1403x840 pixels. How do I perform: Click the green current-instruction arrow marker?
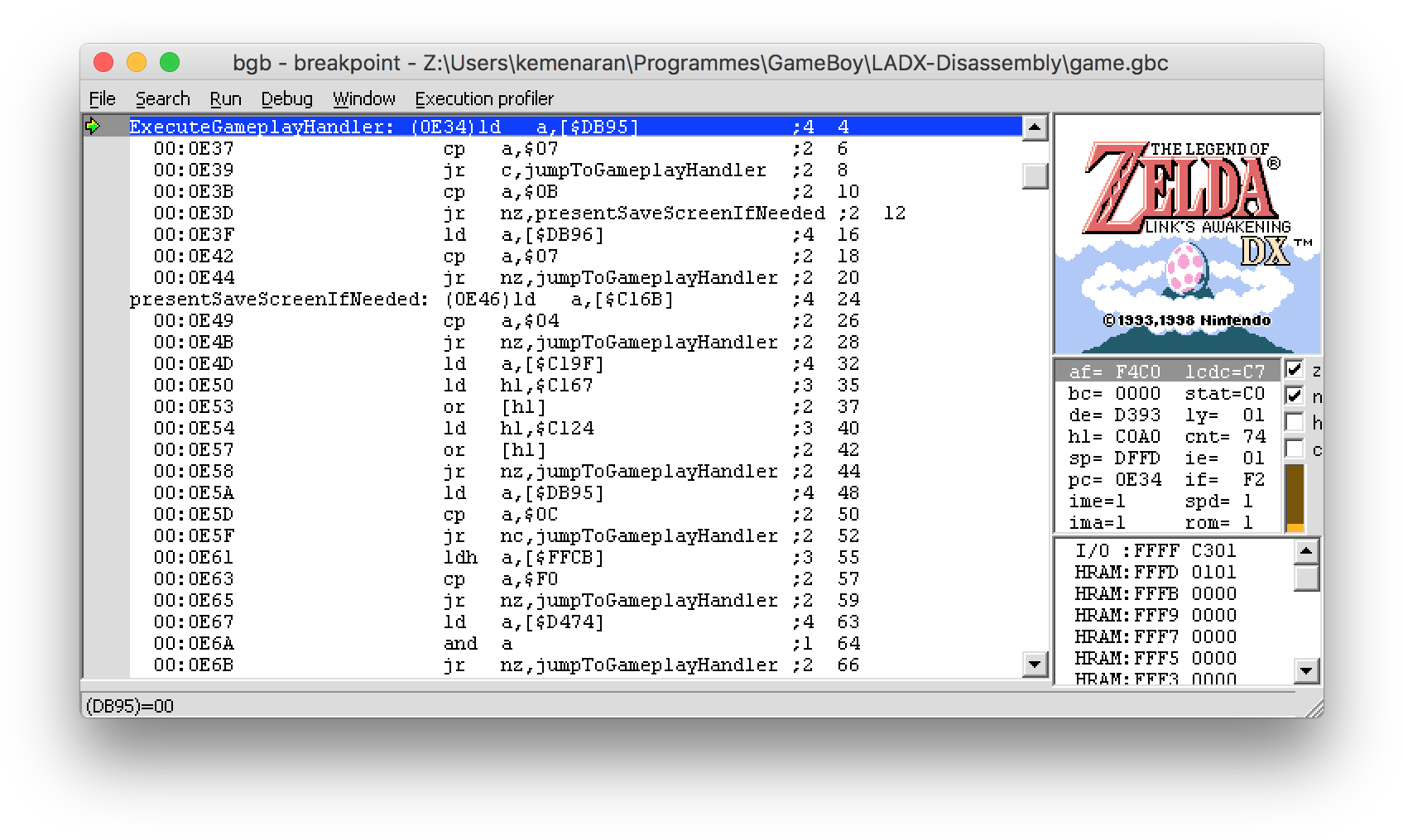pos(94,127)
